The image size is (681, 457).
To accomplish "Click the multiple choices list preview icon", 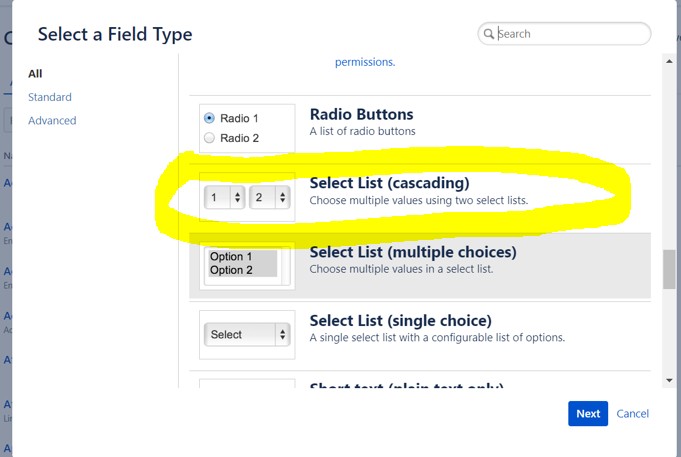I will point(247,266).
